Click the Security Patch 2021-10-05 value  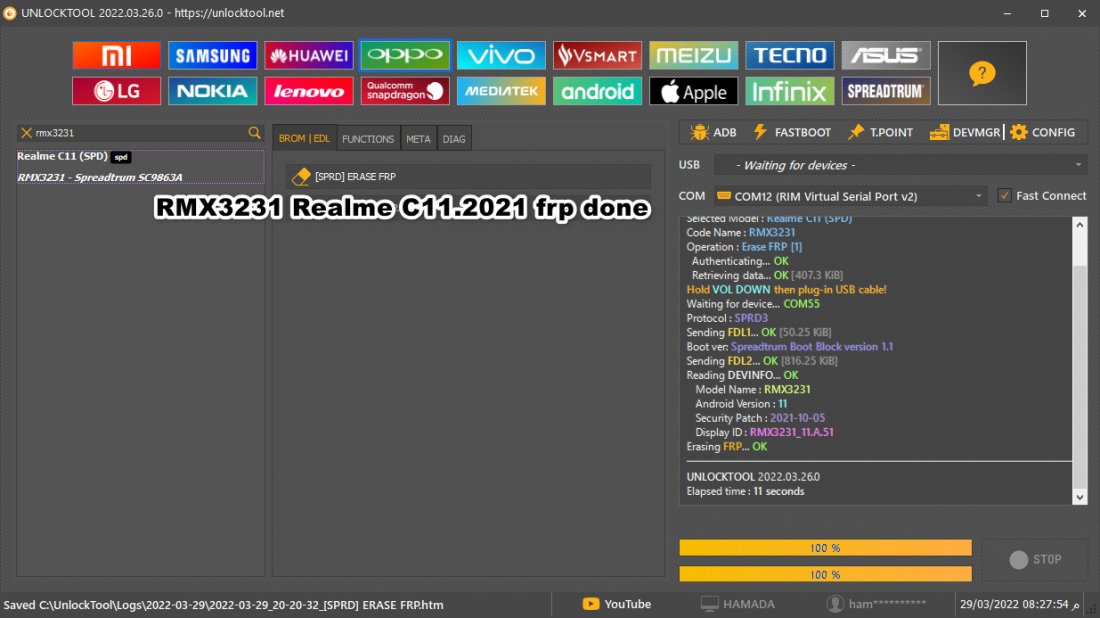tap(798, 418)
